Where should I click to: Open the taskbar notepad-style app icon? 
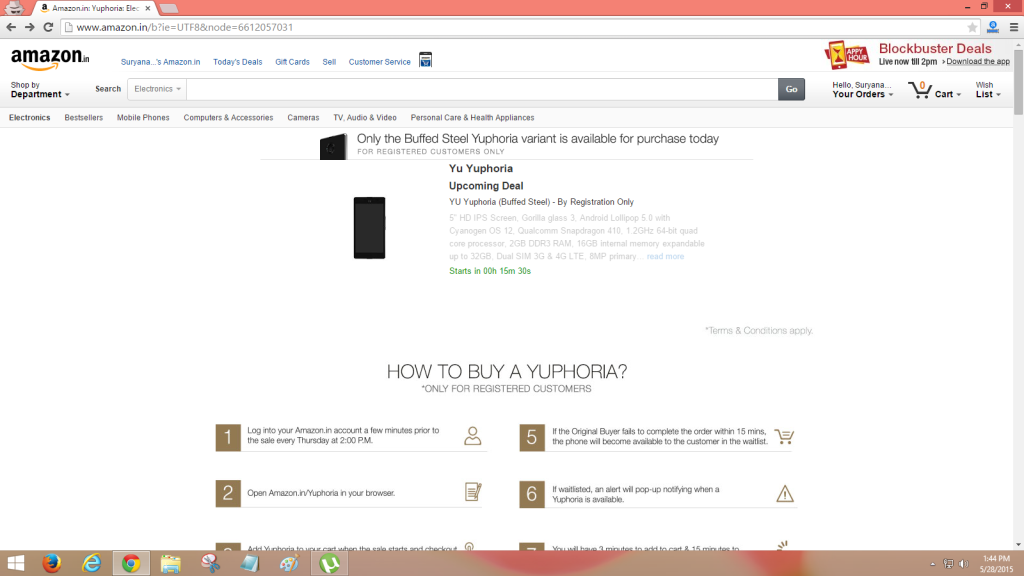pyautogui.click(x=249, y=563)
